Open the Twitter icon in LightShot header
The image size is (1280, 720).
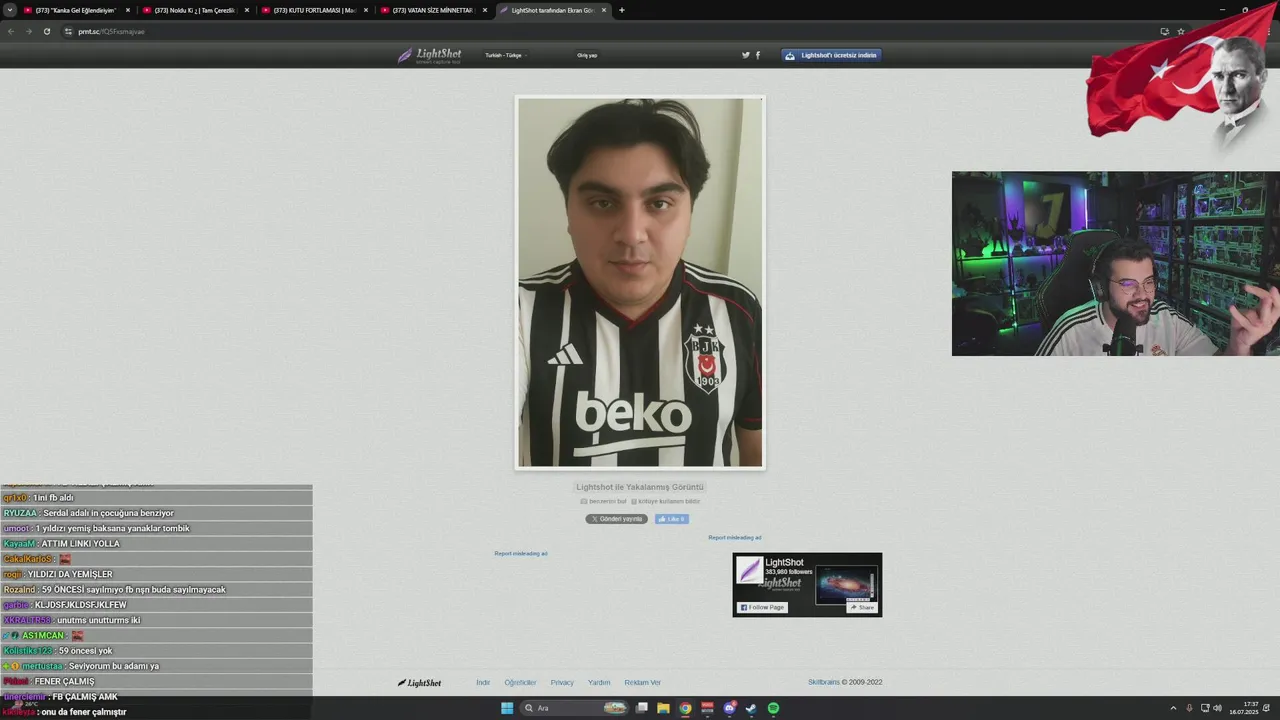tap(745, 55)
